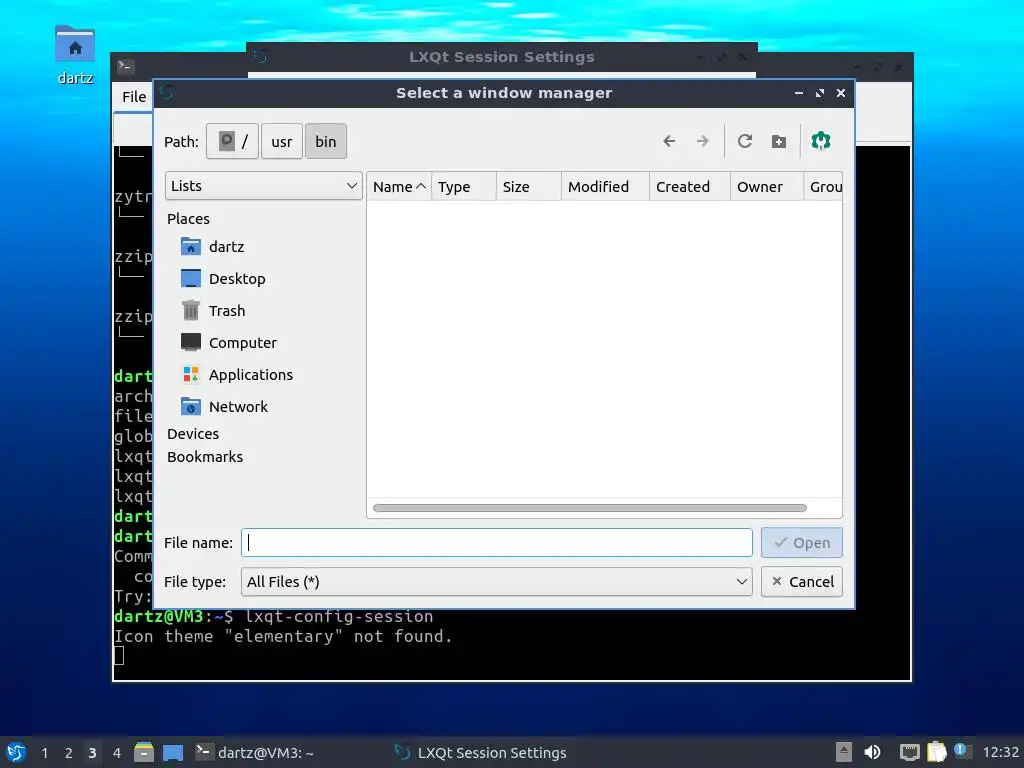Click the bin path segment button
Screen dimensions: 1024x768
pyautogui.click(x=326, y=141)
